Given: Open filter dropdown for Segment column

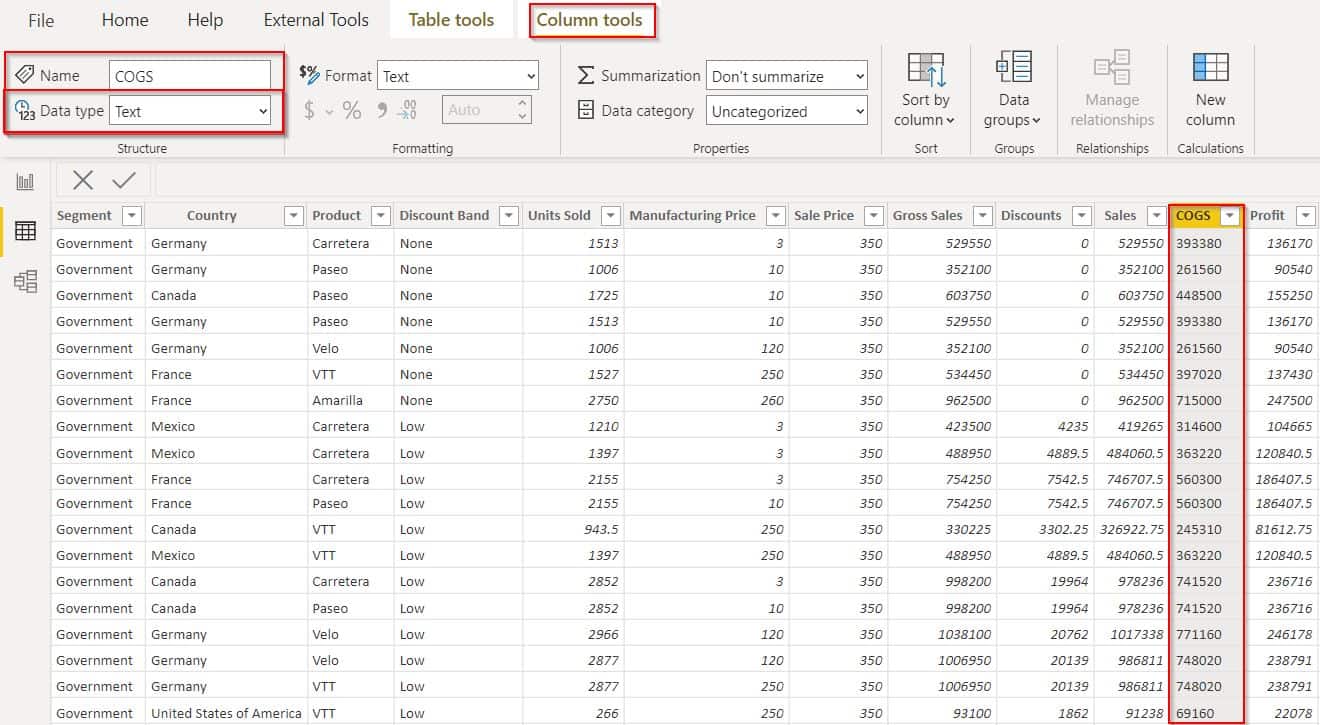Looking at the screenshot, I should point(131,216).
